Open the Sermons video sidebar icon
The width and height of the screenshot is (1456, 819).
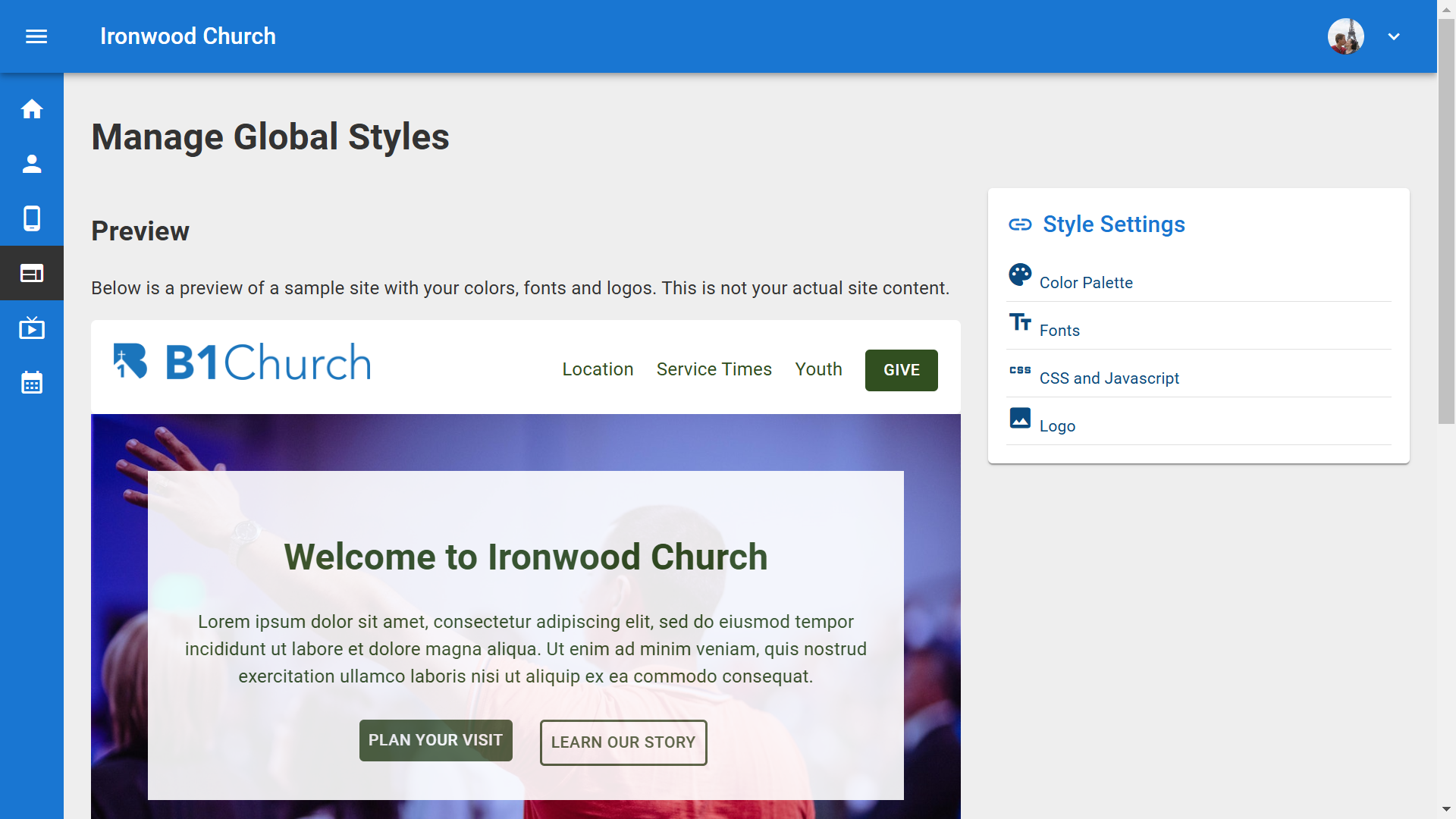point(32,328)
